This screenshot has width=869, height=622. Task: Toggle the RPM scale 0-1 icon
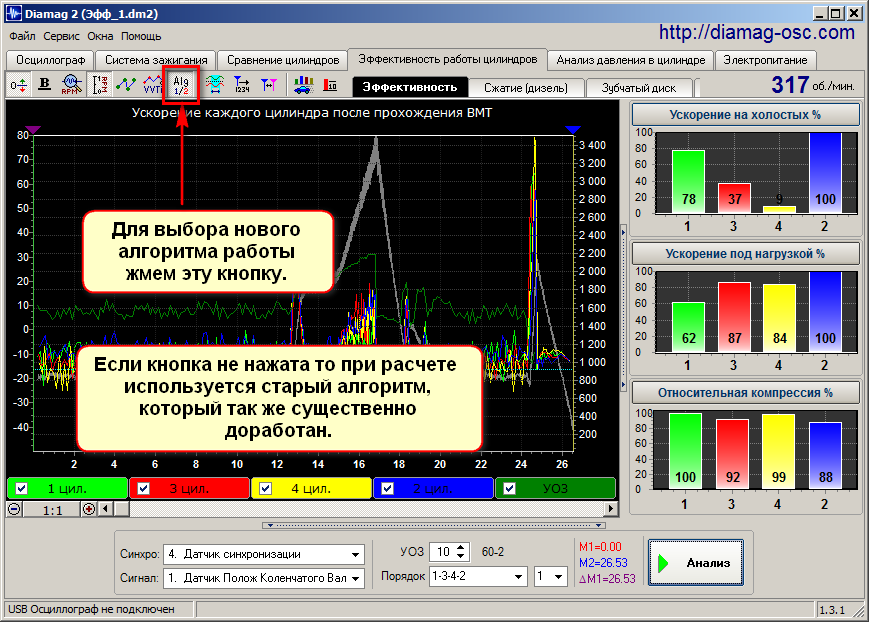(100, 85)
